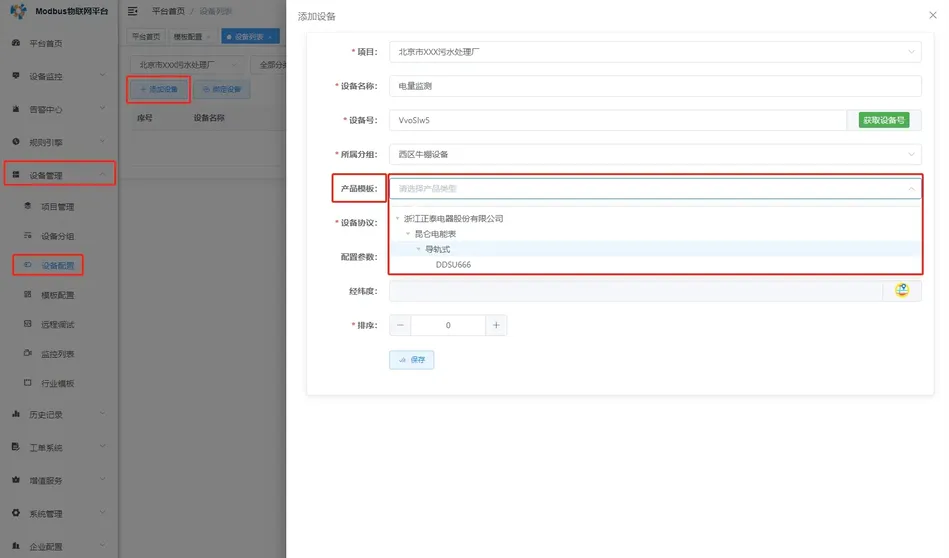Open 远程调试 in the sidebar menu
The height and width of the screenshot is (558, 949).
(57, 325)
